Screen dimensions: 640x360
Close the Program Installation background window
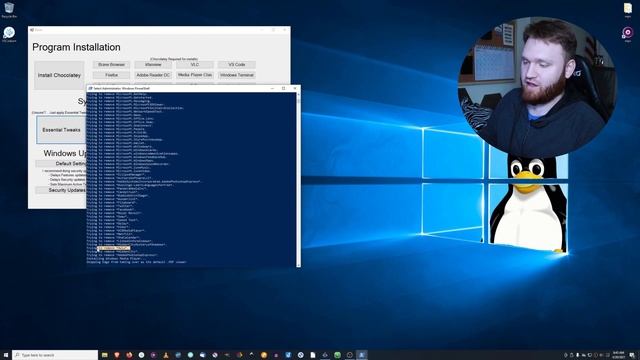284,30
